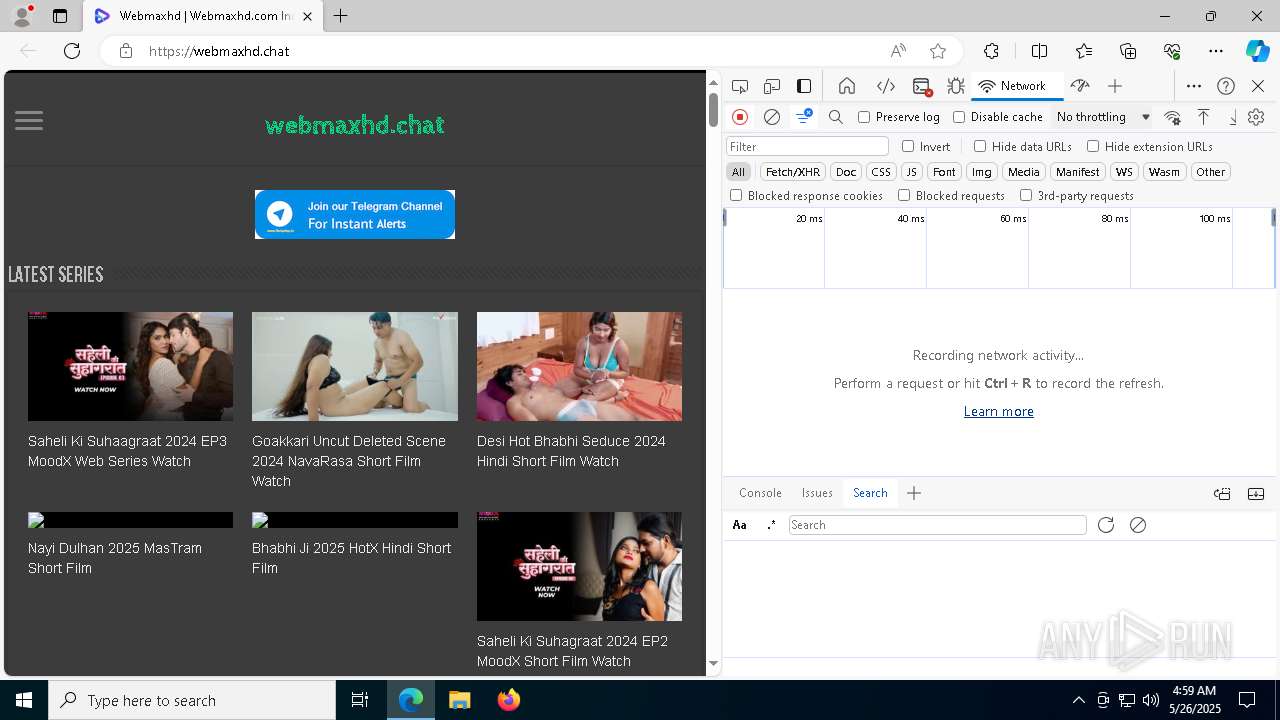
Task: Open the tab actions menu
Action: point(60,16)
